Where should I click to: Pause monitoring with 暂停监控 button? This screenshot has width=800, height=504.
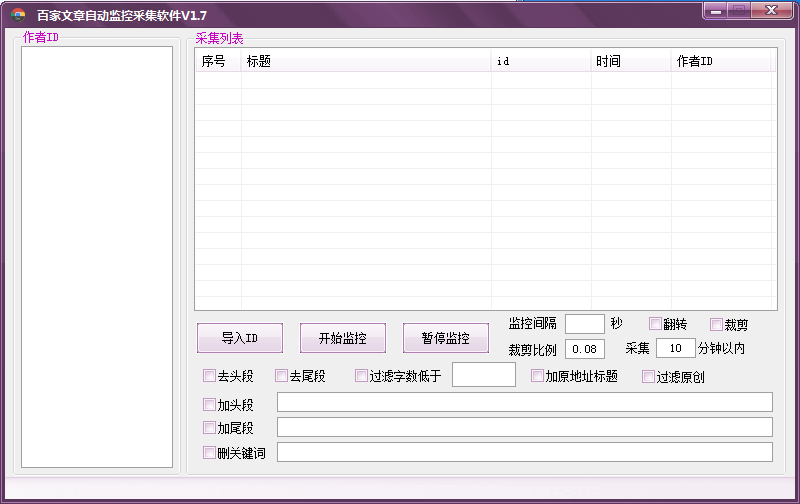[x=445, y=338]
